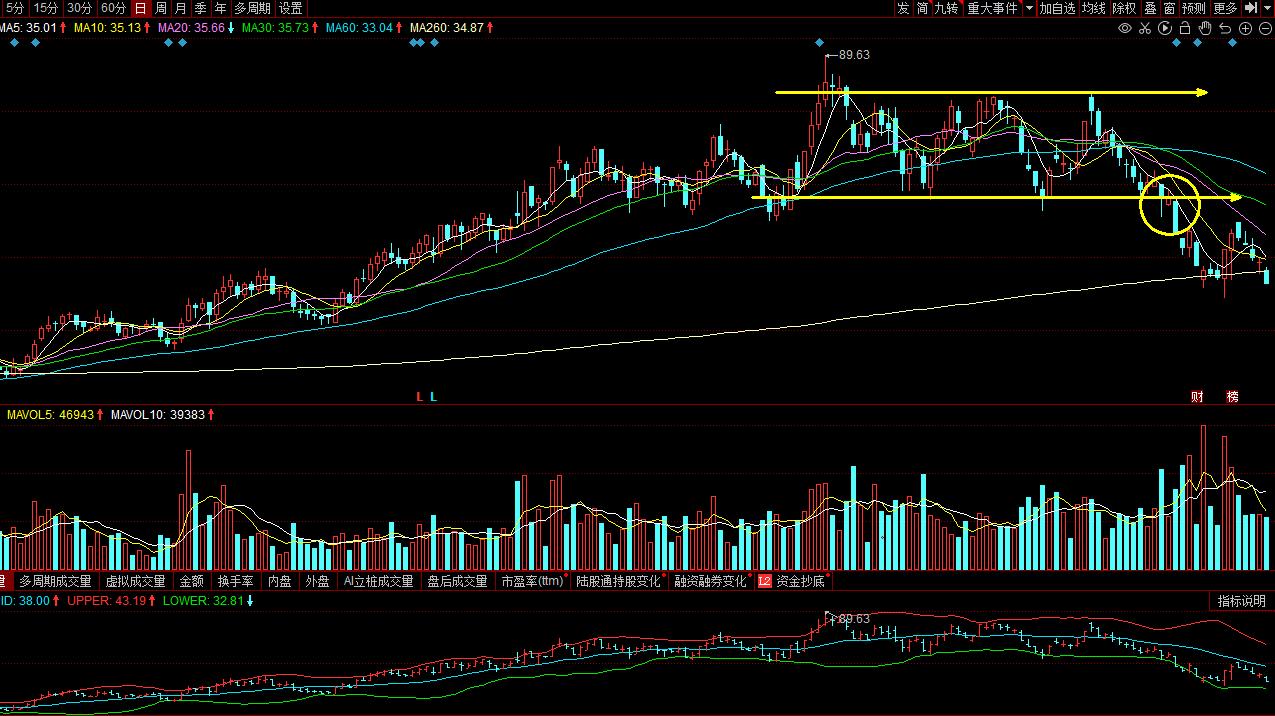
Task: Select the 盘后成交量 indicator tab
Action: tap(457, 581)
